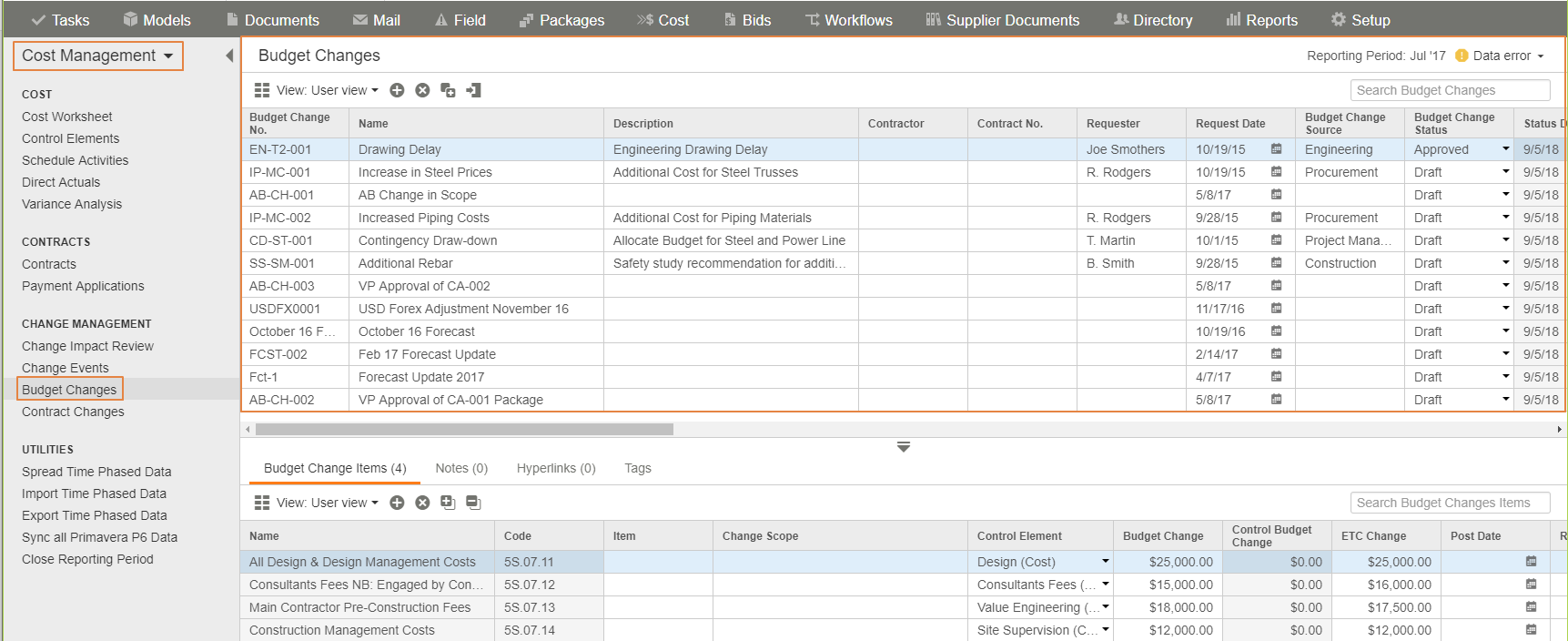Image resolution: width=1568 pixels, height=641 pixels.
Task: Click the collapse-all icon in Budget Change Items toolbar
Action: pyautogui.click(x=473, y=503)
